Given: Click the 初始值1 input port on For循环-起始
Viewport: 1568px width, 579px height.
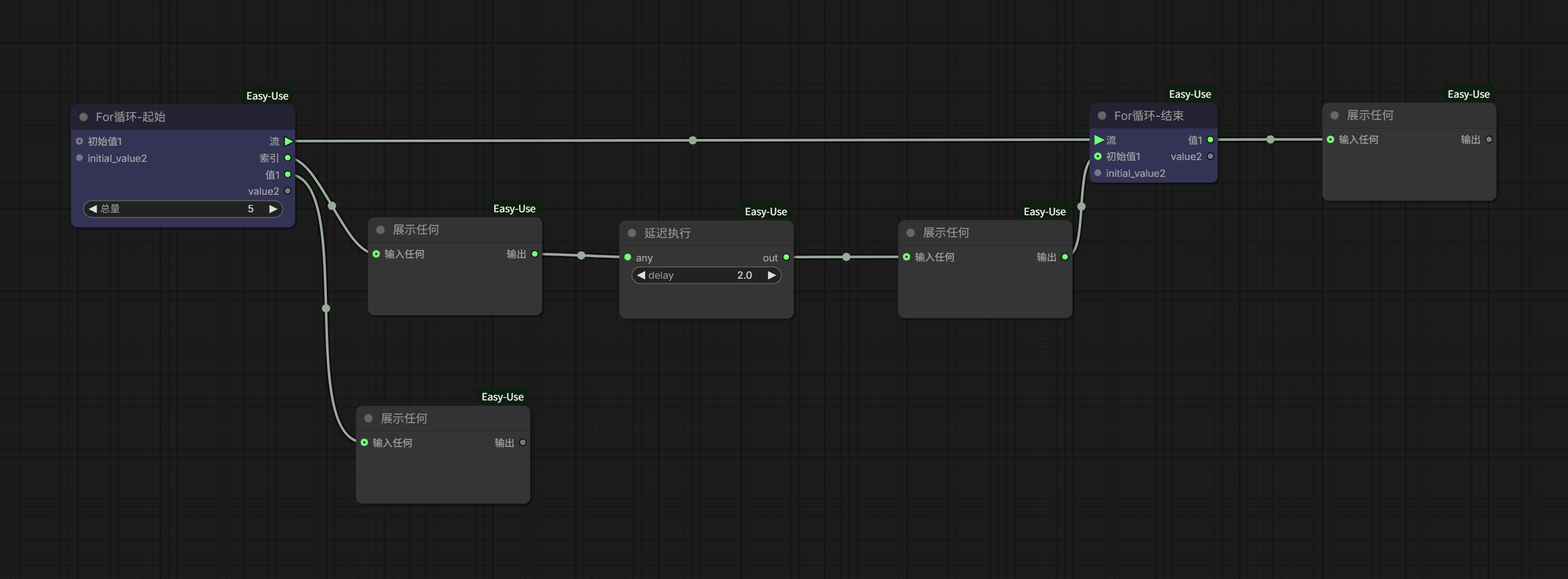Looking at the screenshot, I should coord(80,141).
